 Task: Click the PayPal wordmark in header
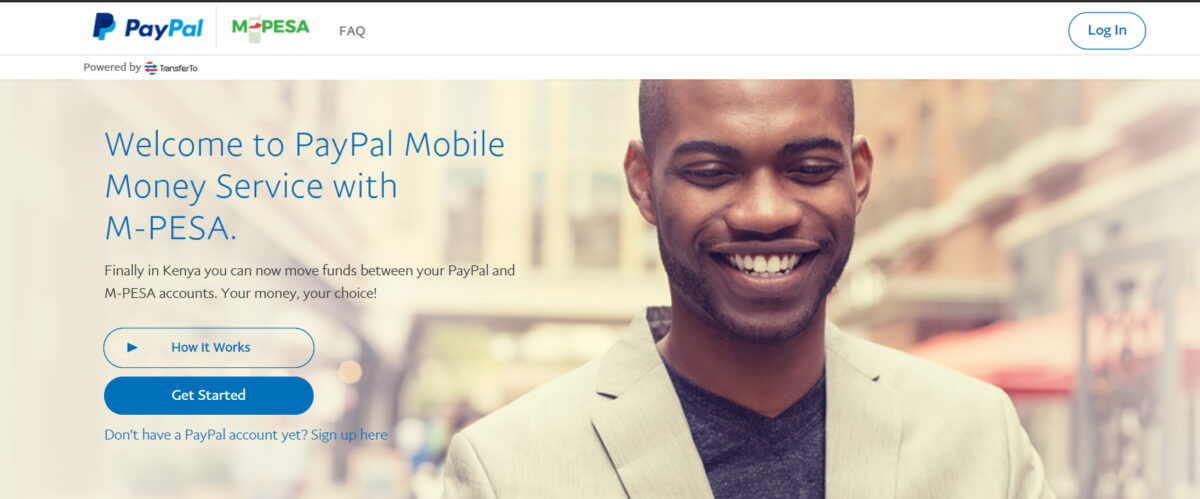pos(163,29)
